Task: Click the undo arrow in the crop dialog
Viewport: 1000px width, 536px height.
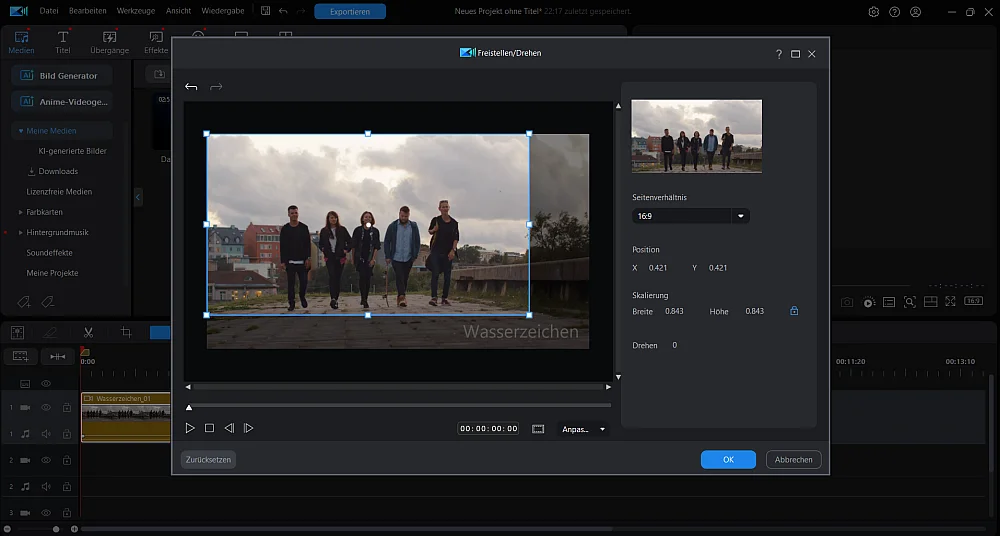Action: click(x=191, y=87)
